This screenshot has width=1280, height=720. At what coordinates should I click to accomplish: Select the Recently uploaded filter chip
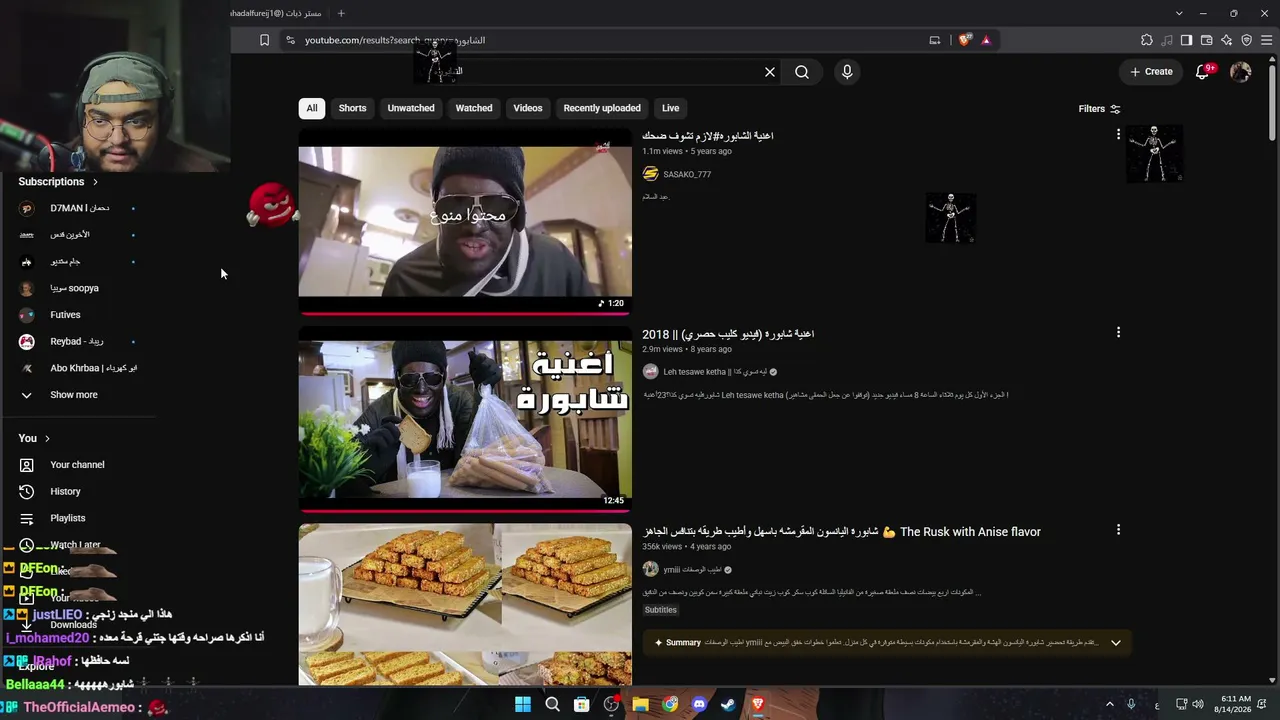(x=602, y=108)
